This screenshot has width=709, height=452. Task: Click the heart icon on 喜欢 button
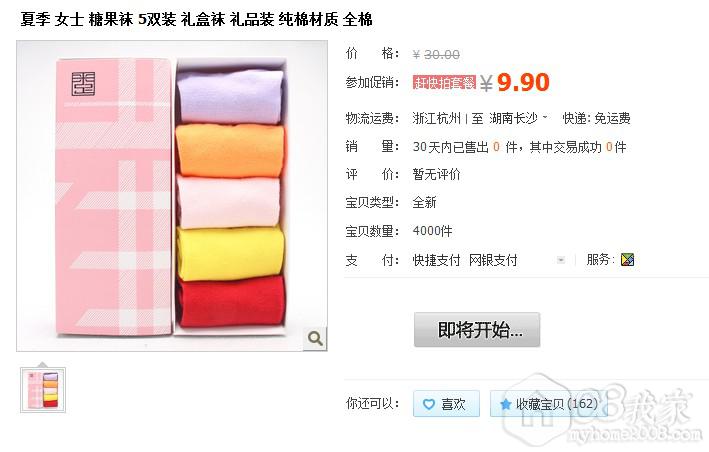point(428,404)
